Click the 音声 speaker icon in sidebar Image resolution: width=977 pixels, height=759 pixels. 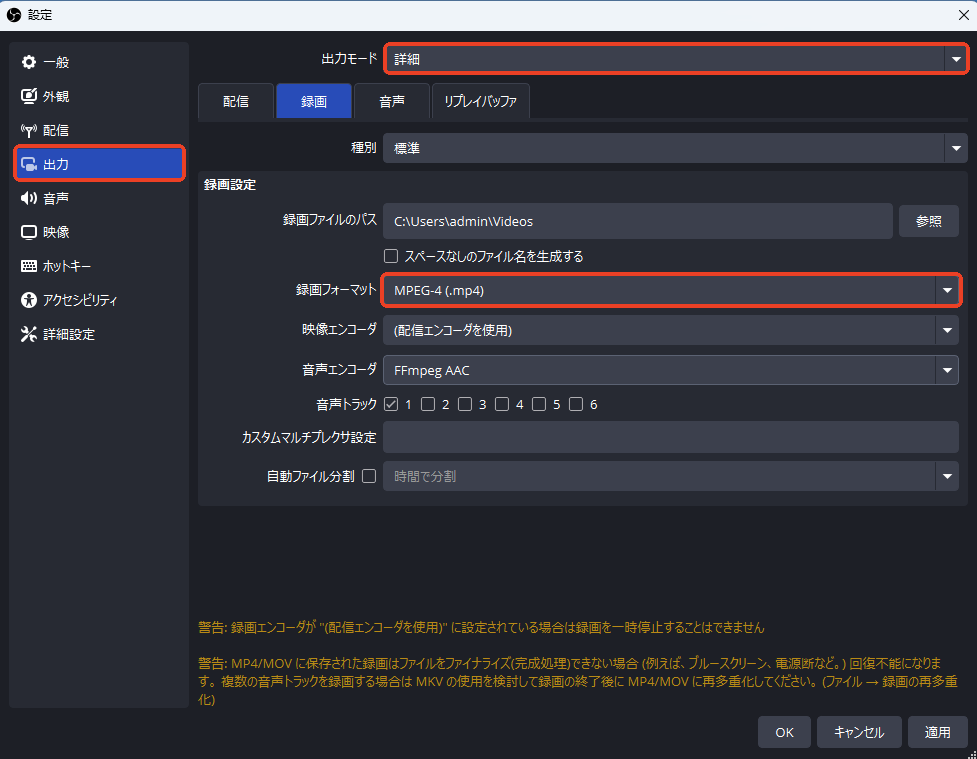[x=29, y=198]
